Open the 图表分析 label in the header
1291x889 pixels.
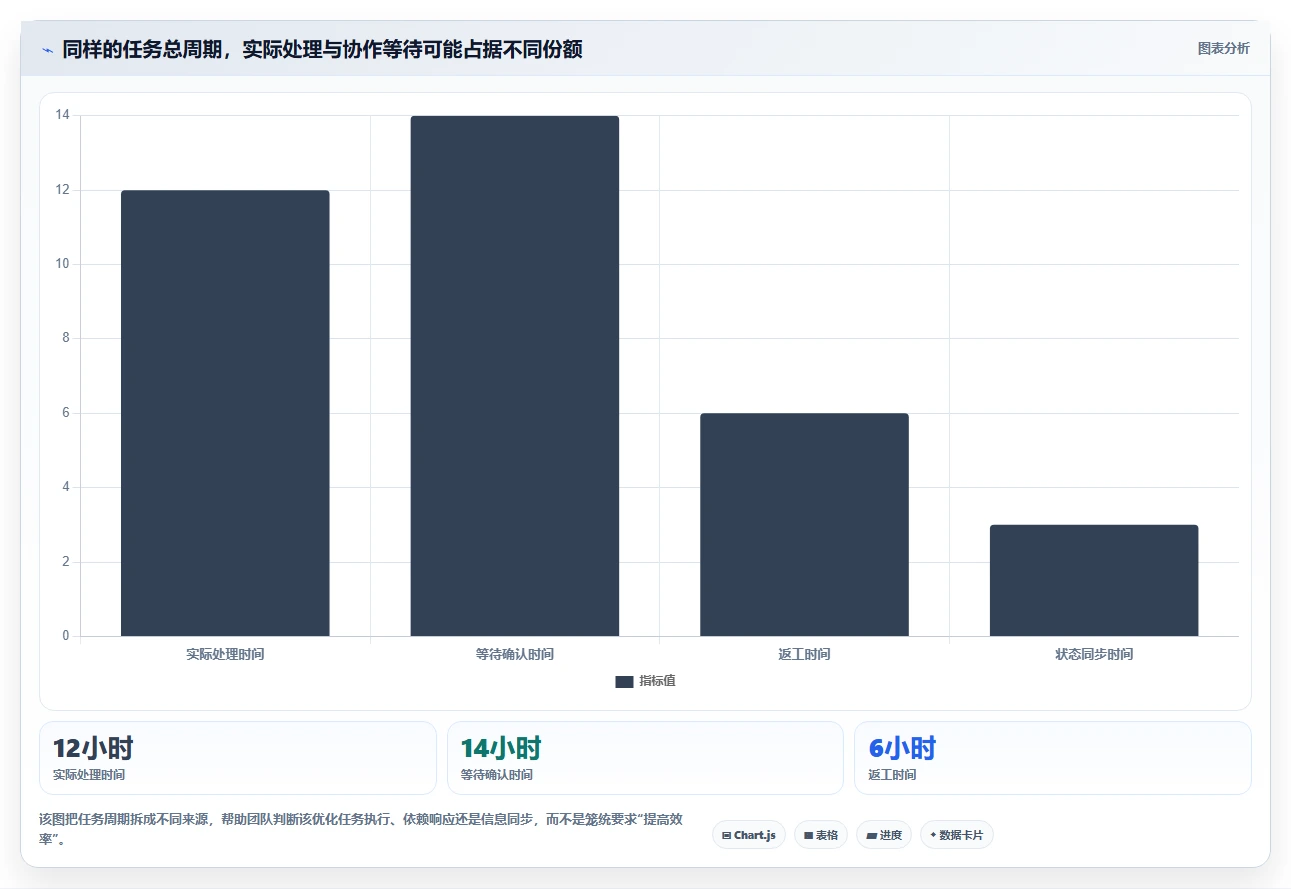tap(1223, 48)
